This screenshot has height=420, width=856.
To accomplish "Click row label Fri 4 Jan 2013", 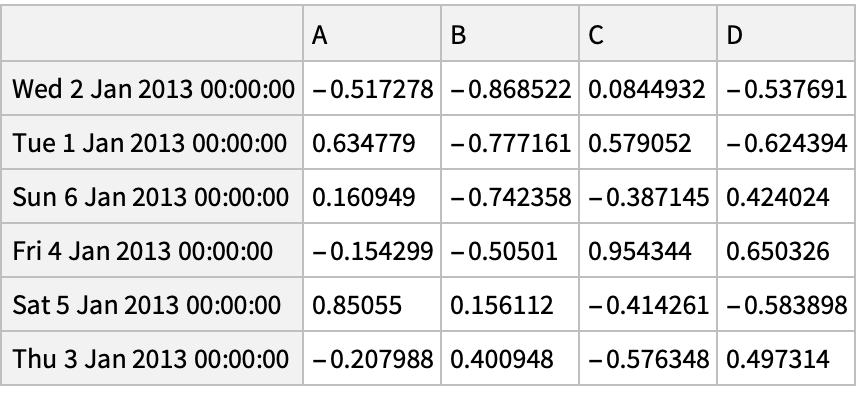I will point(153,250).
